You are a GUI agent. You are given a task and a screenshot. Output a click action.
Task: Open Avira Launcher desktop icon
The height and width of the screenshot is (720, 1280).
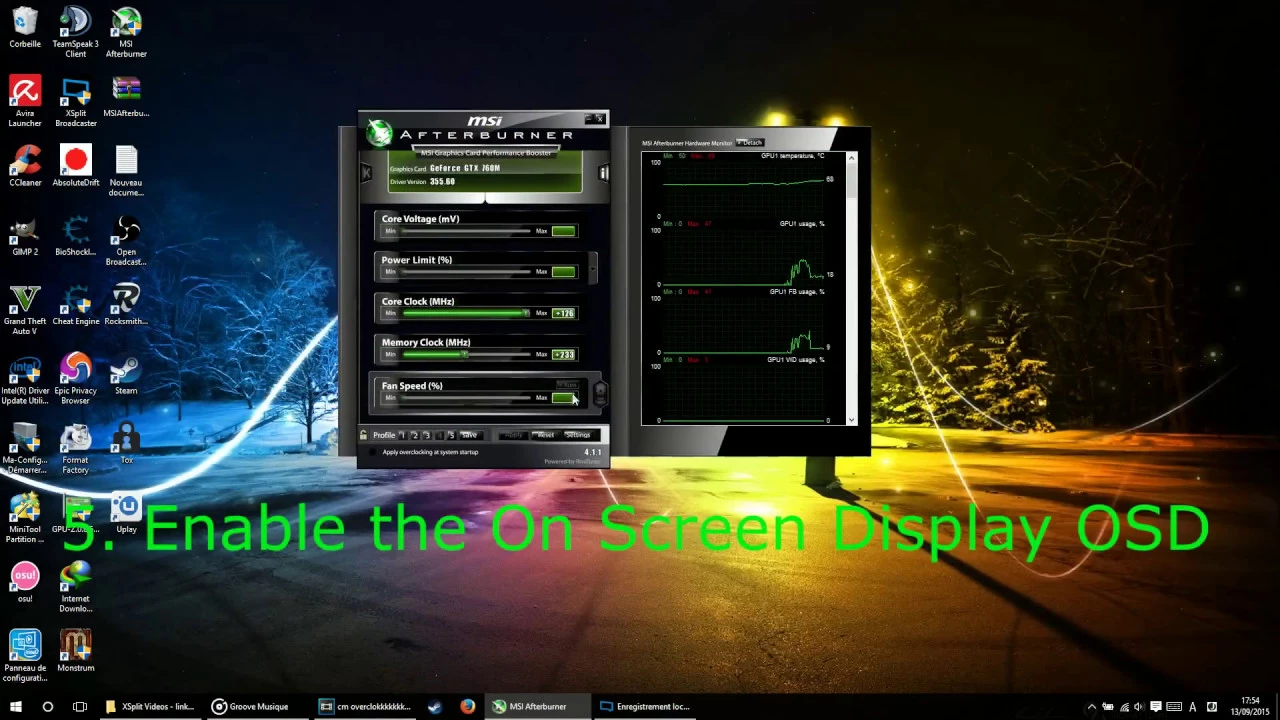25,102
